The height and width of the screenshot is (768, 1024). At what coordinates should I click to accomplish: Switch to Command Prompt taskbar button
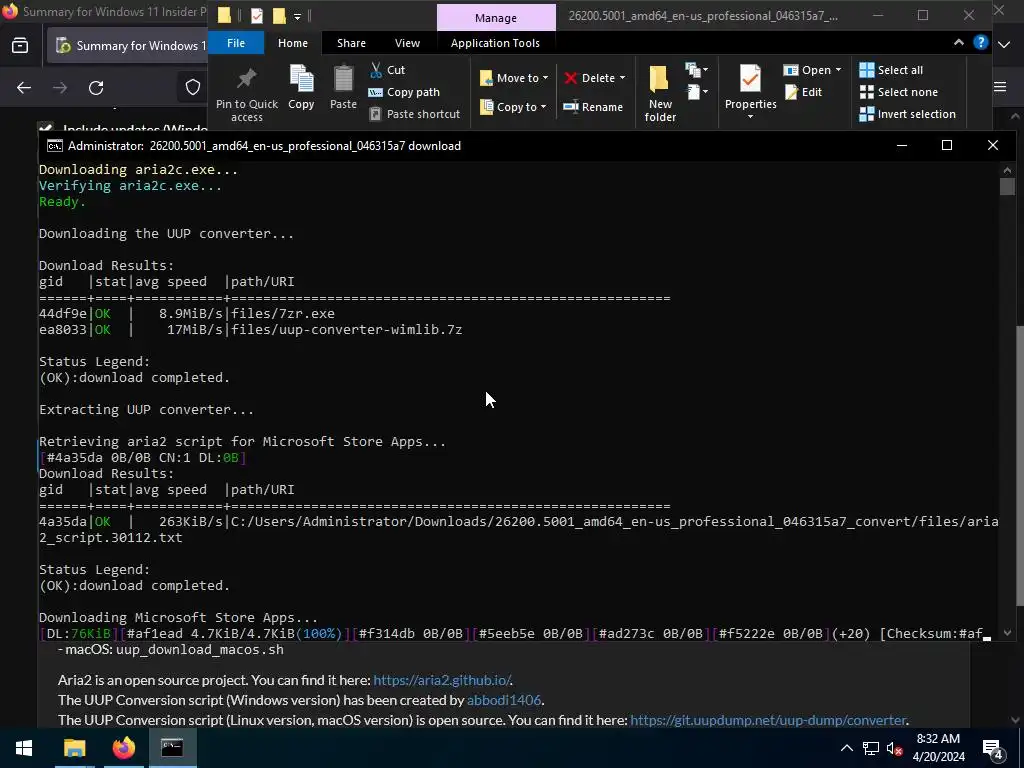172,748
